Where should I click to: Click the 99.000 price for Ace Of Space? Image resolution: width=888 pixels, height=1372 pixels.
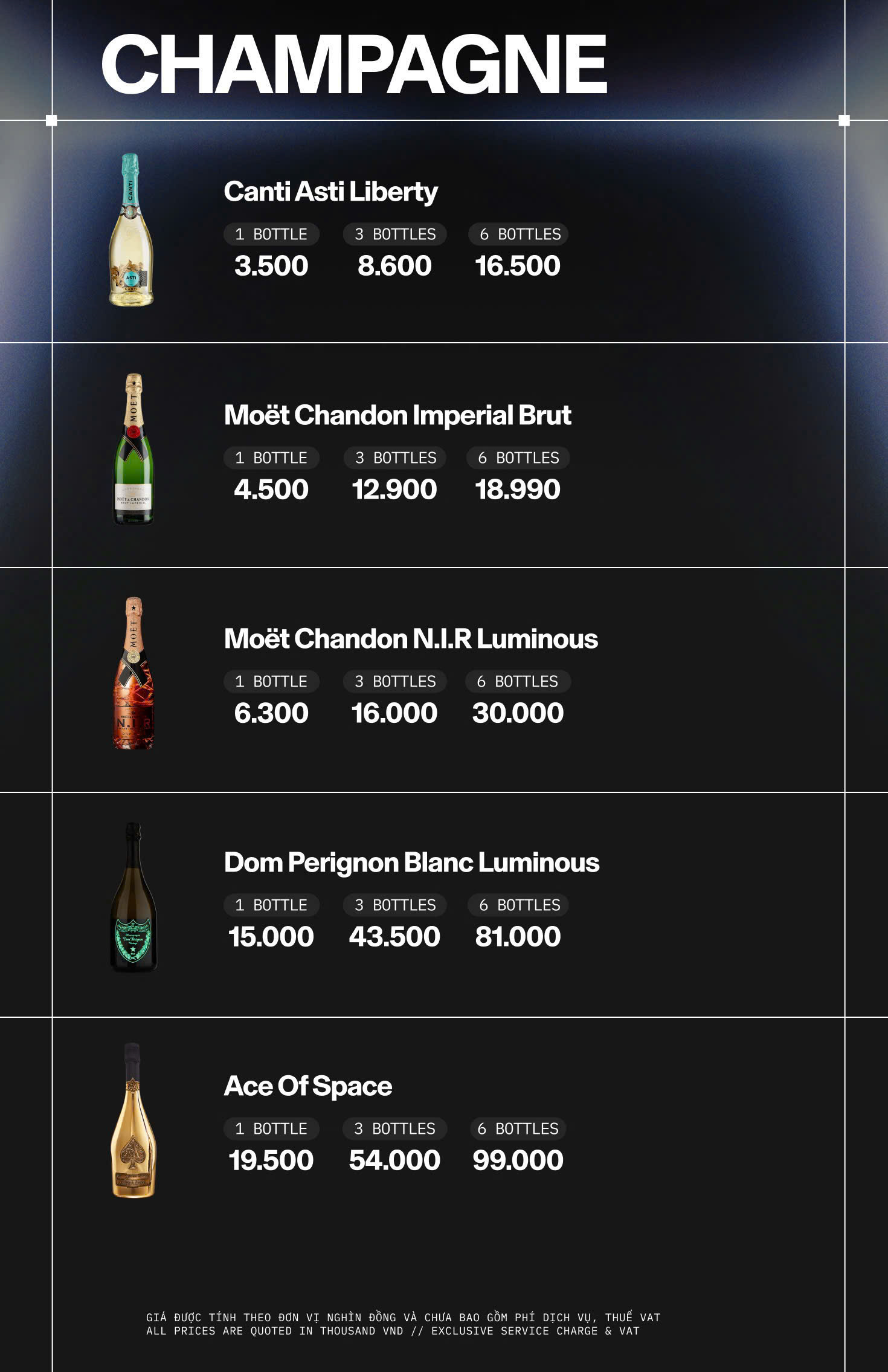518,1160
